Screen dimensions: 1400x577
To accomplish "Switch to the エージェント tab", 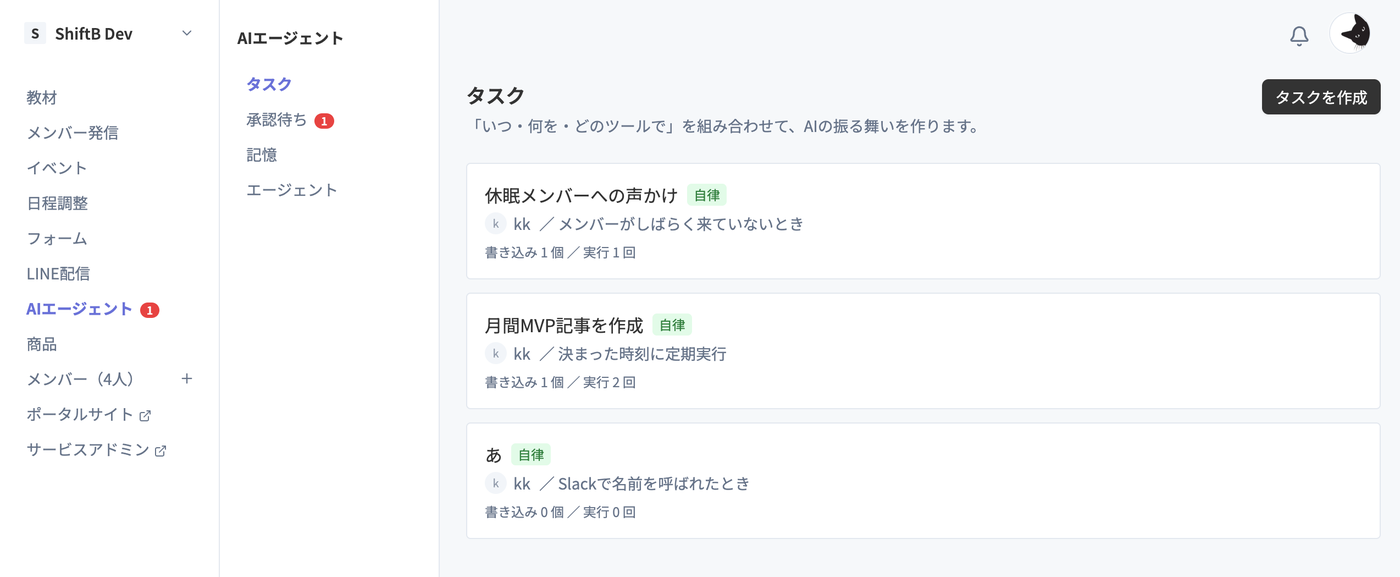I will coord(292,190).
